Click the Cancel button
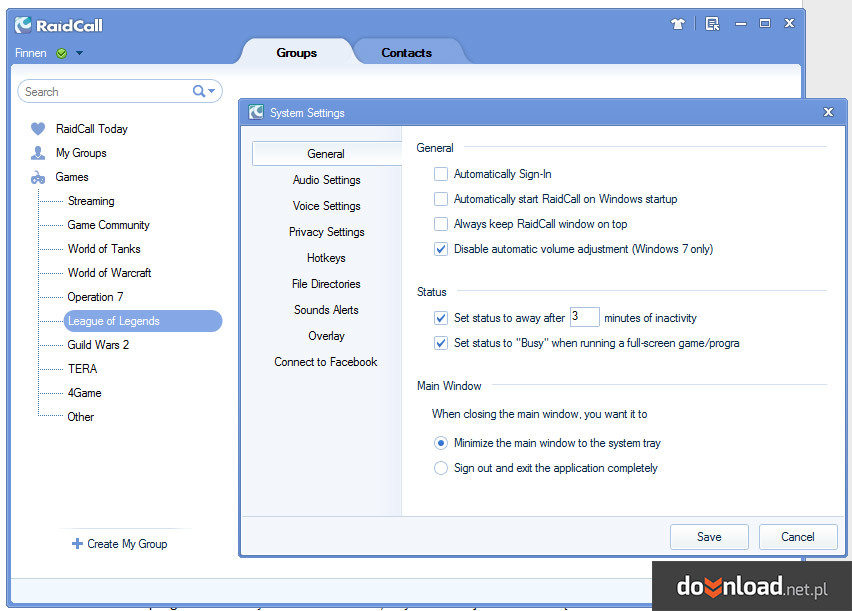This screenshot has height=611, width=852. (798, 537)
